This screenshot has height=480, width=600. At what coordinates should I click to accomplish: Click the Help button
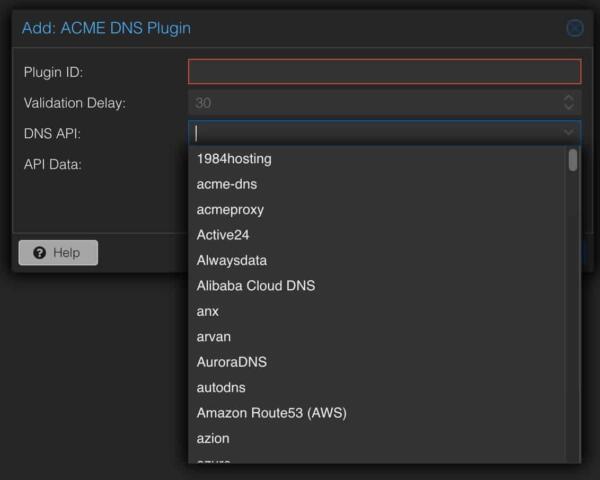(x=58, y=253)
